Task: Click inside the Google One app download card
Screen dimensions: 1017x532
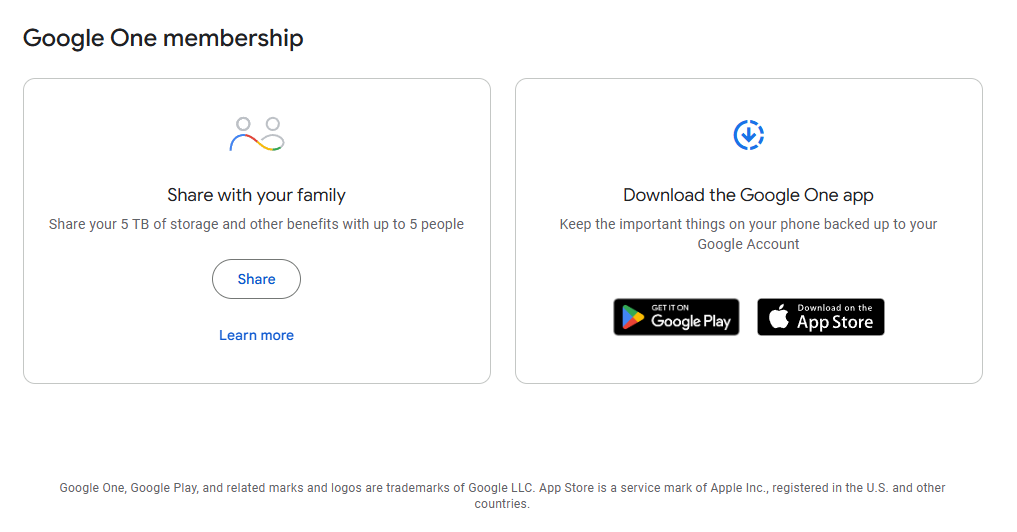Action: [x=748, y=231]
